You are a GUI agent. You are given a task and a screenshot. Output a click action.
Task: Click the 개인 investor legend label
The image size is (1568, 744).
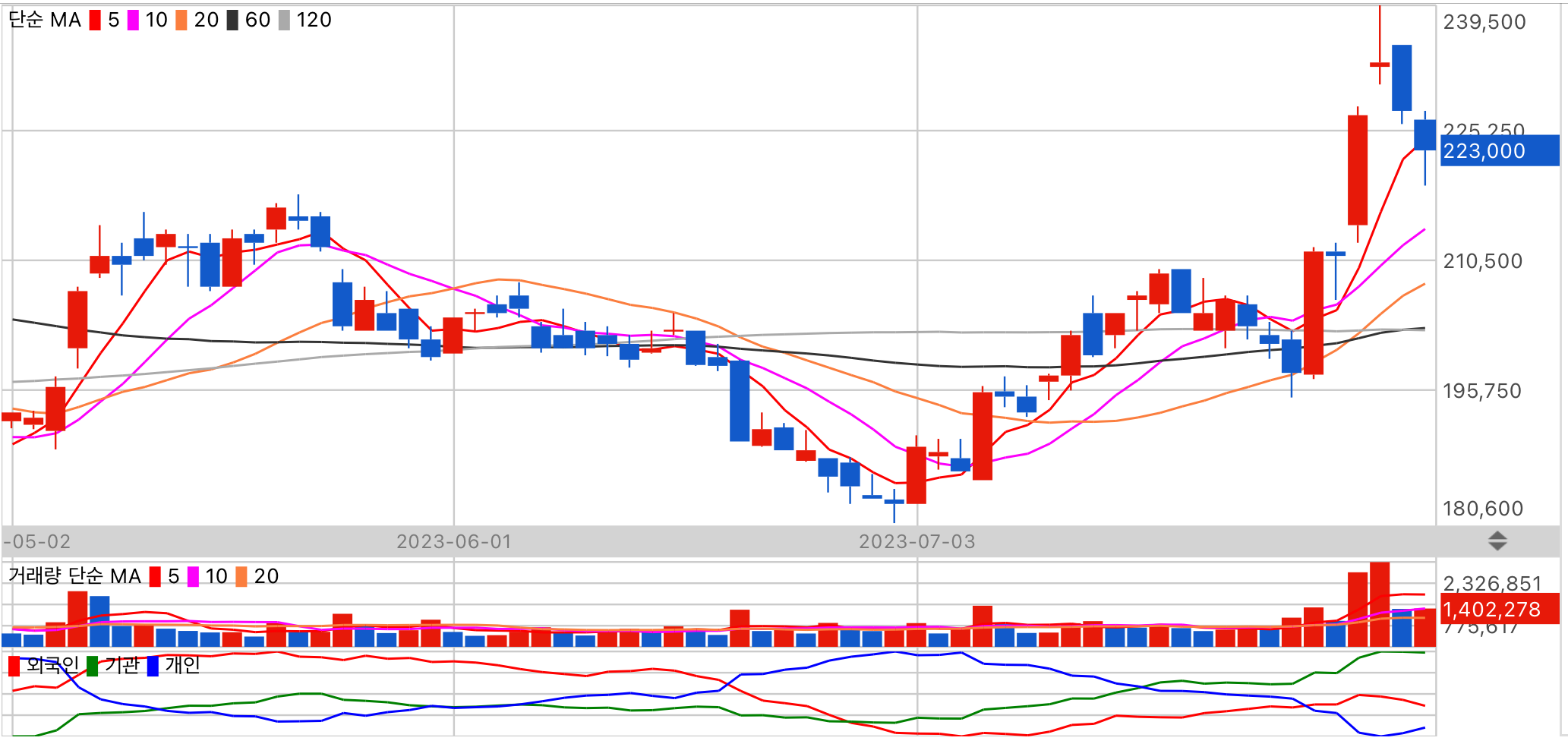point(182,666)
